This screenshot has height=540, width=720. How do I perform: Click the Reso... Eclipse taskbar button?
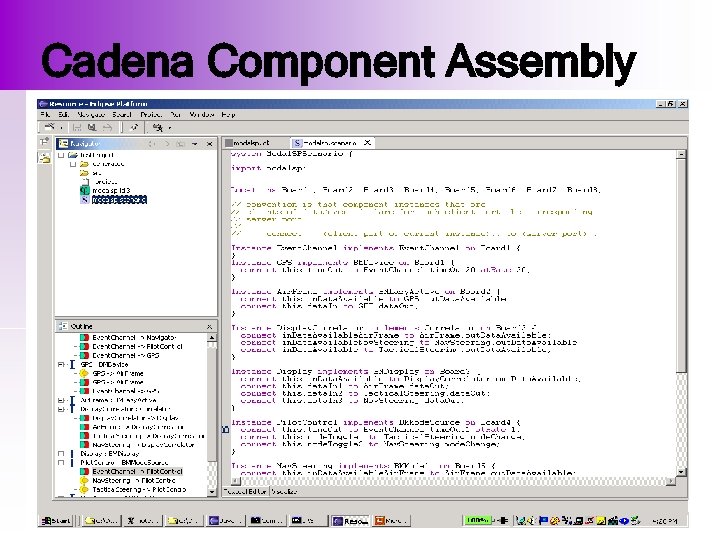click(350, 521)
